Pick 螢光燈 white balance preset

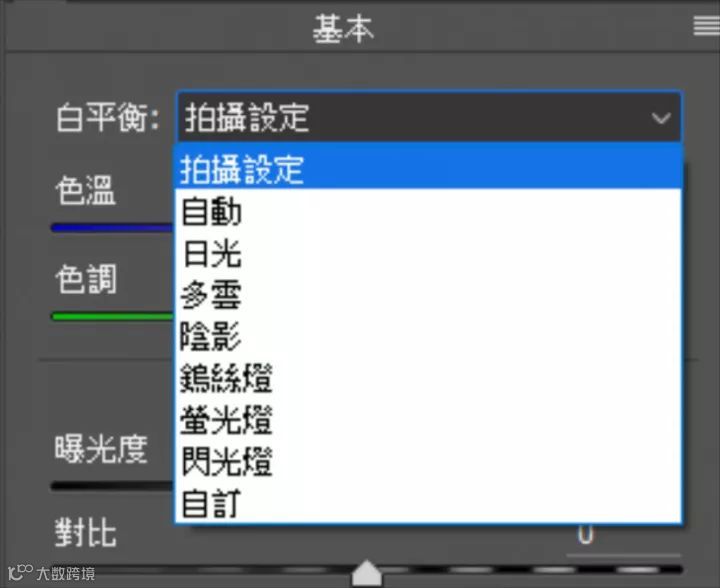(428, 420)
